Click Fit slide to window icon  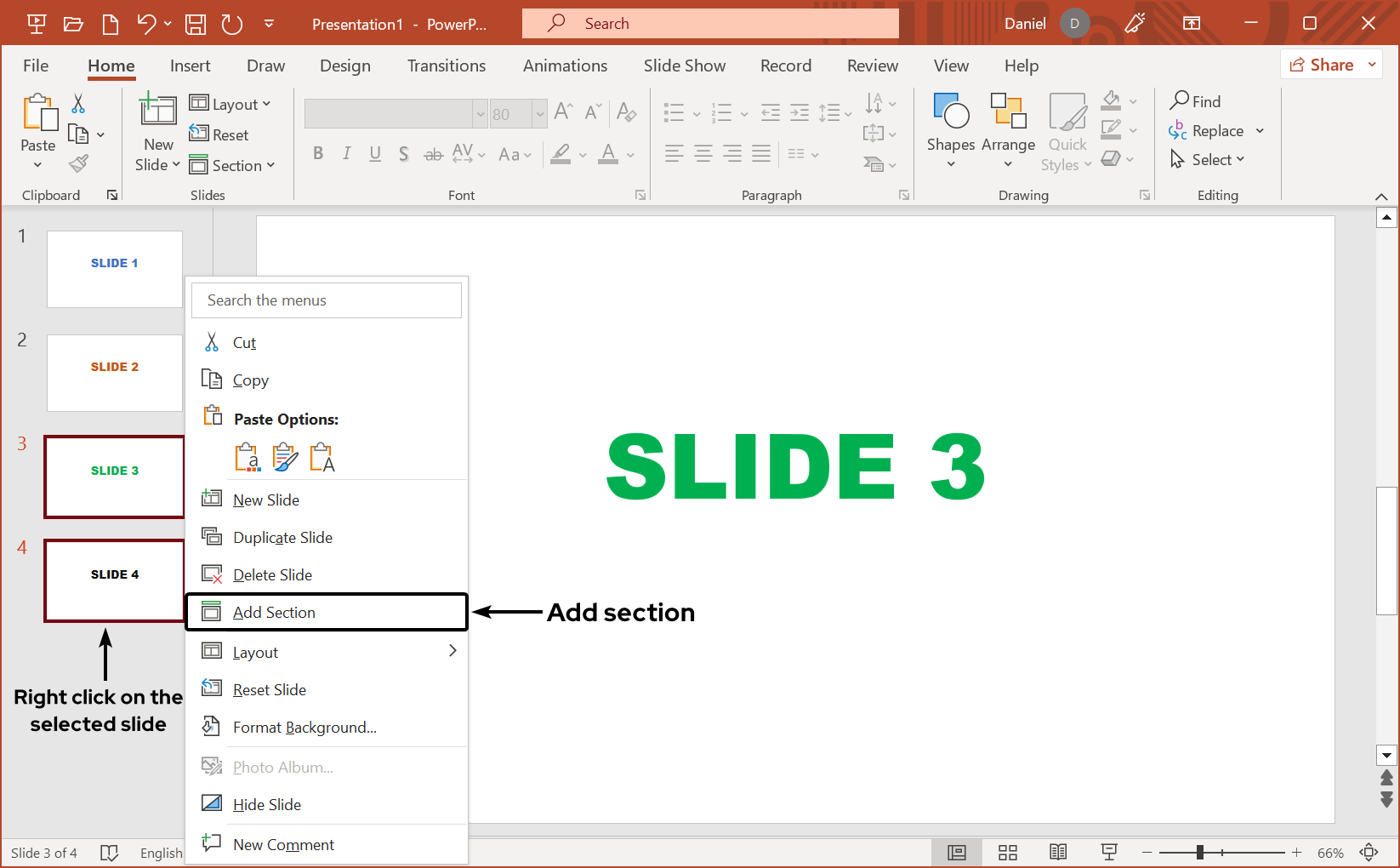[x=1369, y=853]
